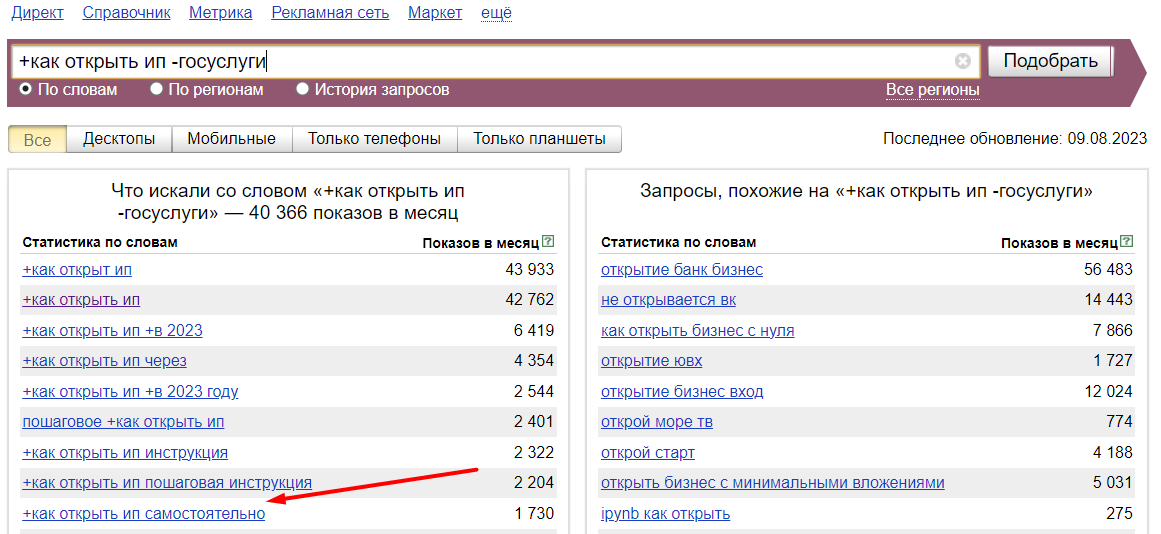The width and height of the screenshot is (1161, 534).
Task: Click the 'Подобрать' button
Action: pyautogui.click(x=1050, y=61)
